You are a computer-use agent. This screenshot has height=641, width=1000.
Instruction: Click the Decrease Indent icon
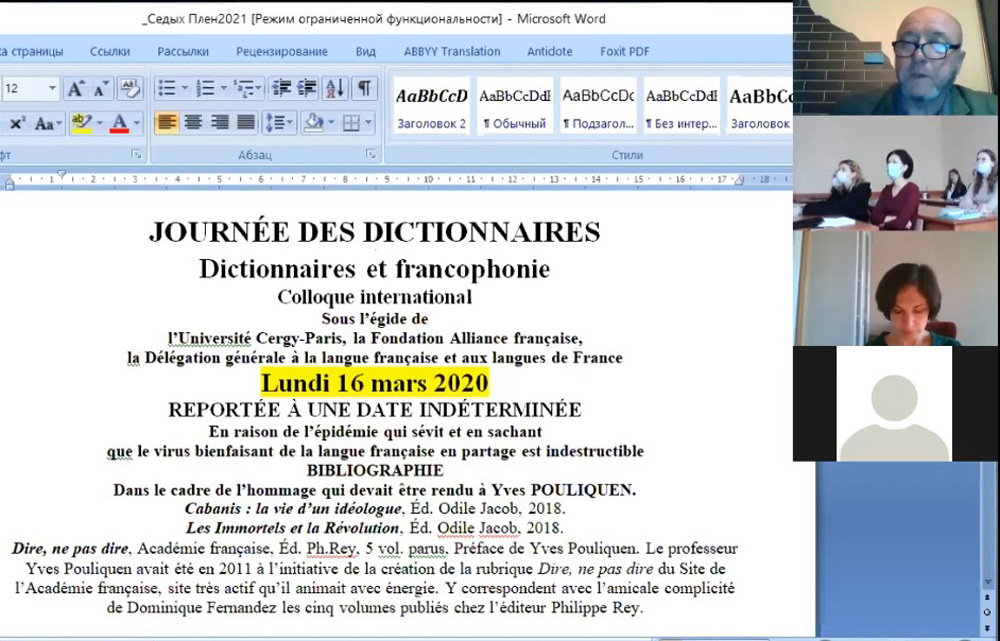281,89
